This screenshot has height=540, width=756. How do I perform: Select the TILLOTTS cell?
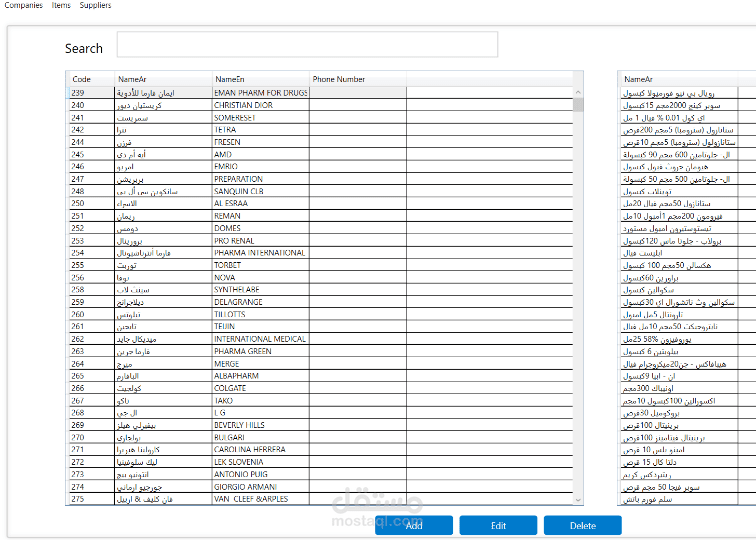pyautogui.click(x=261, y=314)
